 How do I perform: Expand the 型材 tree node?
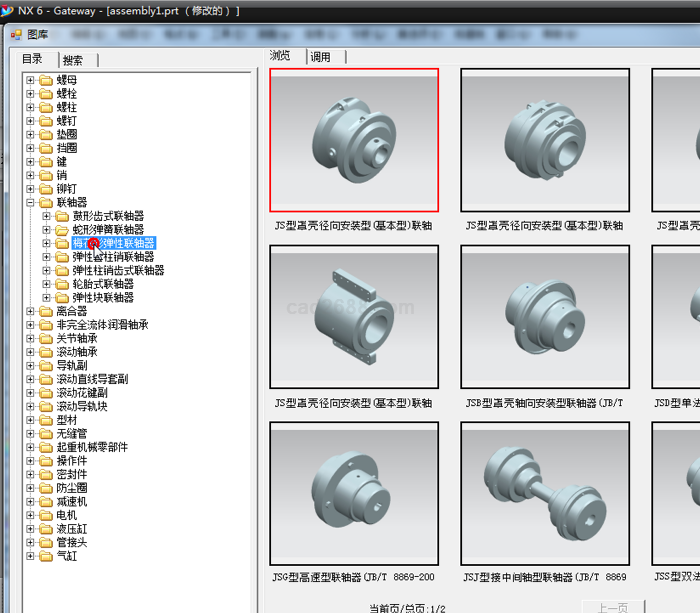tap(31, 420)
